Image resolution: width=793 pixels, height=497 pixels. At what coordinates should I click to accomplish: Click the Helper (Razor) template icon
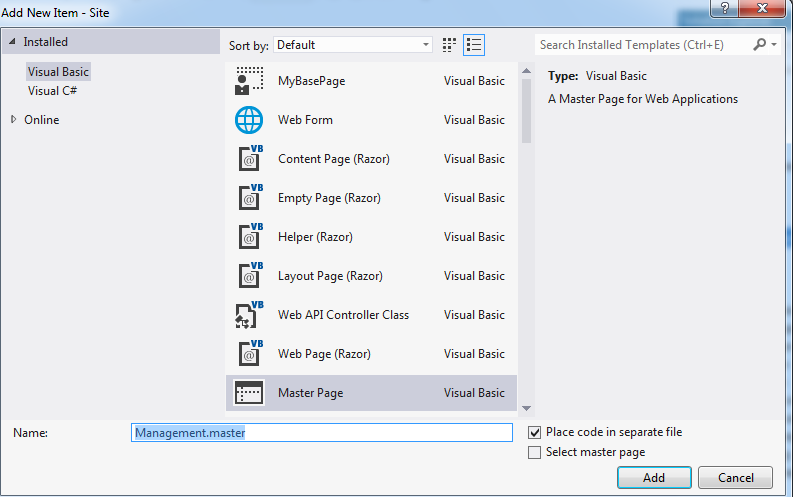[249, 237]
